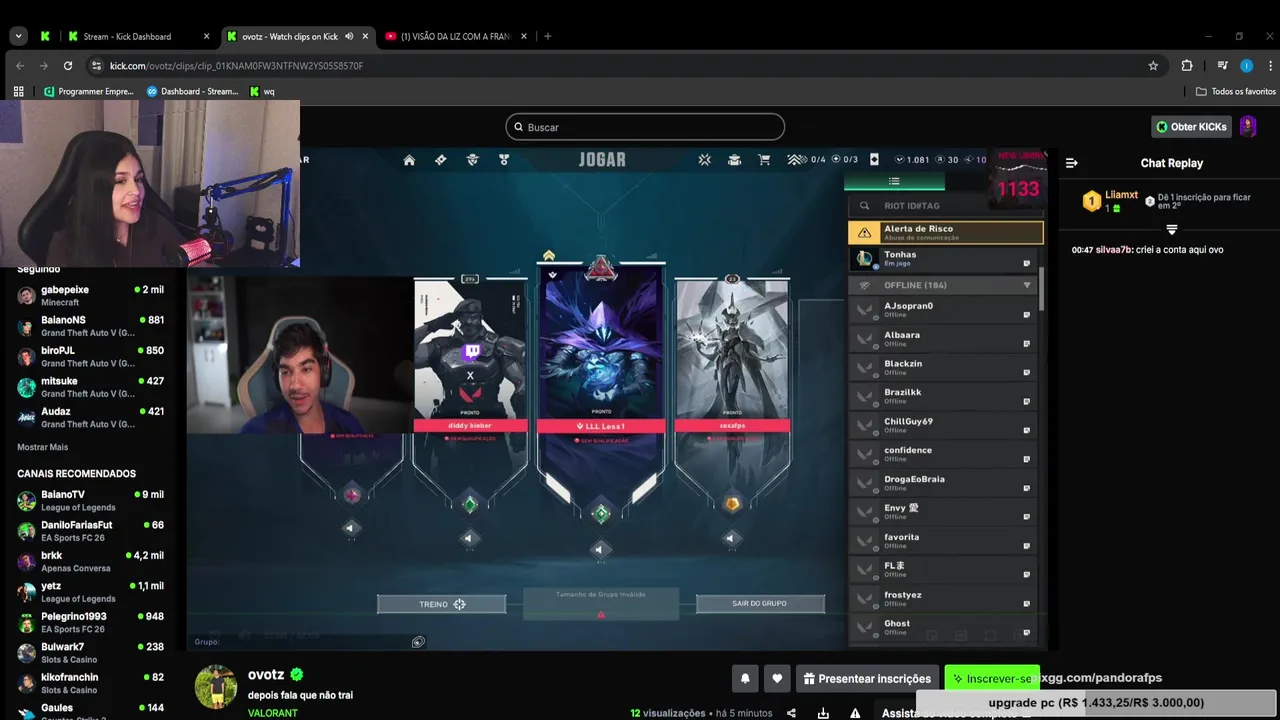Viewport: 1280px width, 720px height.
Task: Open the media controls icon in toolbar
Action: click(x=1222, y=66)
